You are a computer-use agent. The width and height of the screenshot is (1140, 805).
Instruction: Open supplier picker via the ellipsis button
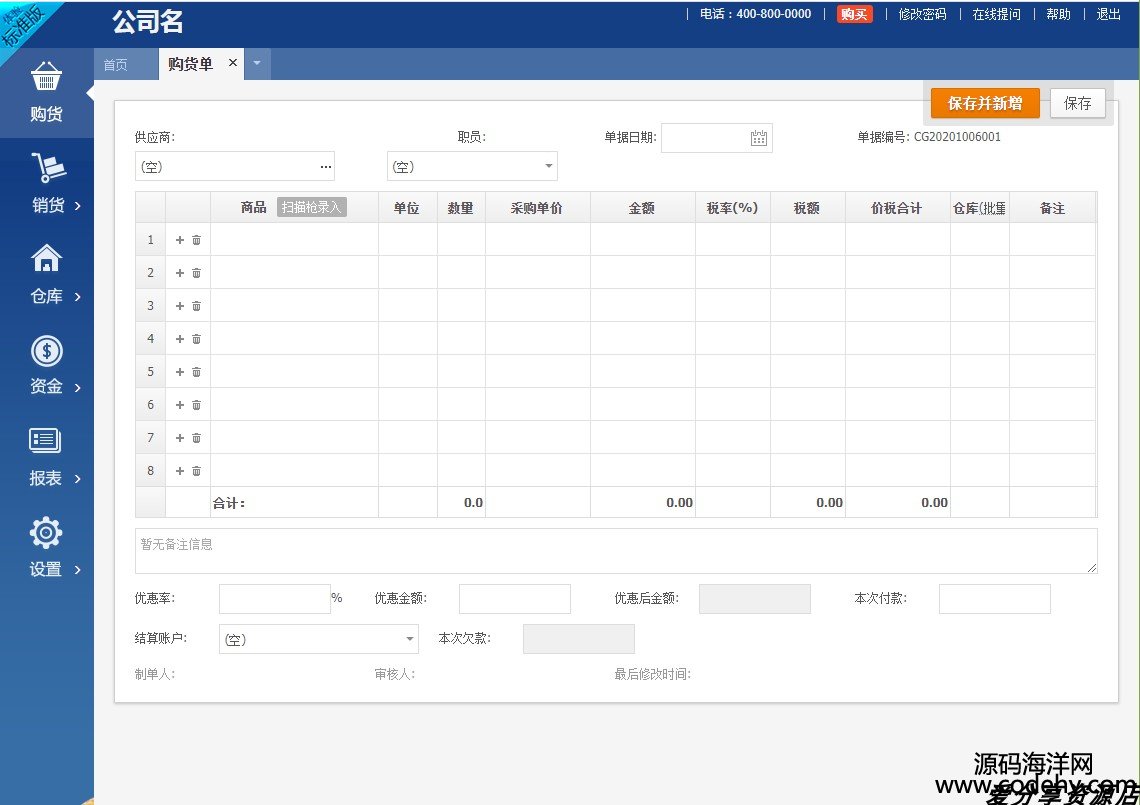[325, 166]
